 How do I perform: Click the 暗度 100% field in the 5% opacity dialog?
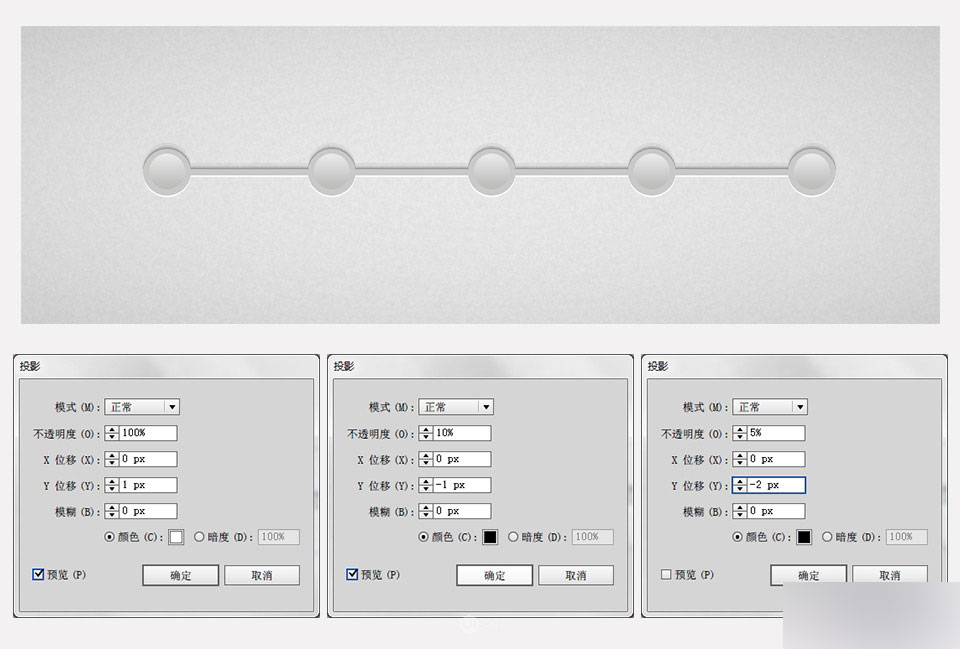click(907, 537)
